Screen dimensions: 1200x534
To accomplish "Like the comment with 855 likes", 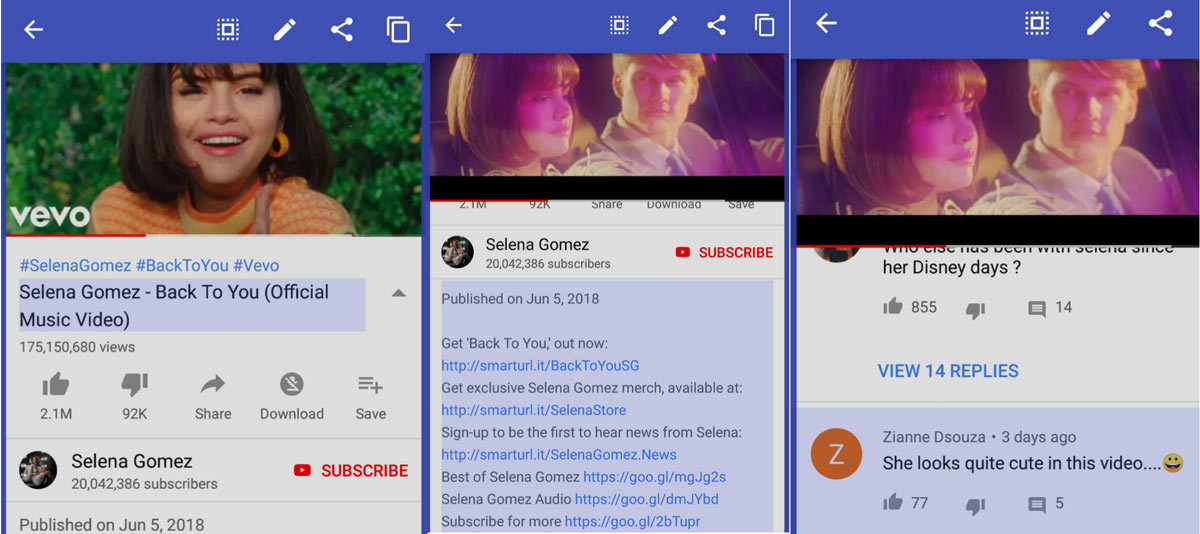I will (x=893, y=307).
